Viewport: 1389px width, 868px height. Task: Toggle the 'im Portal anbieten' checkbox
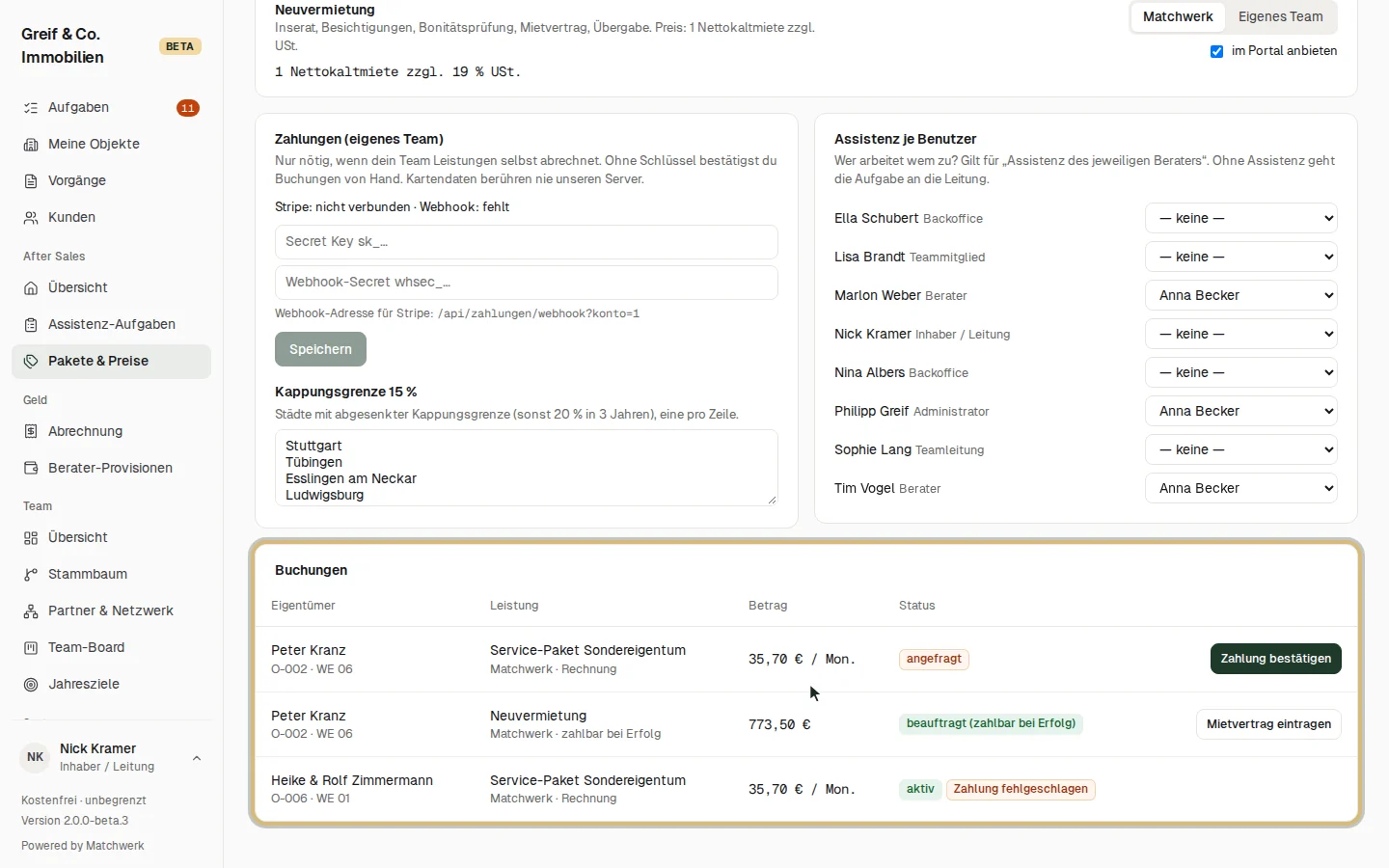click(x=1217, y=51)
